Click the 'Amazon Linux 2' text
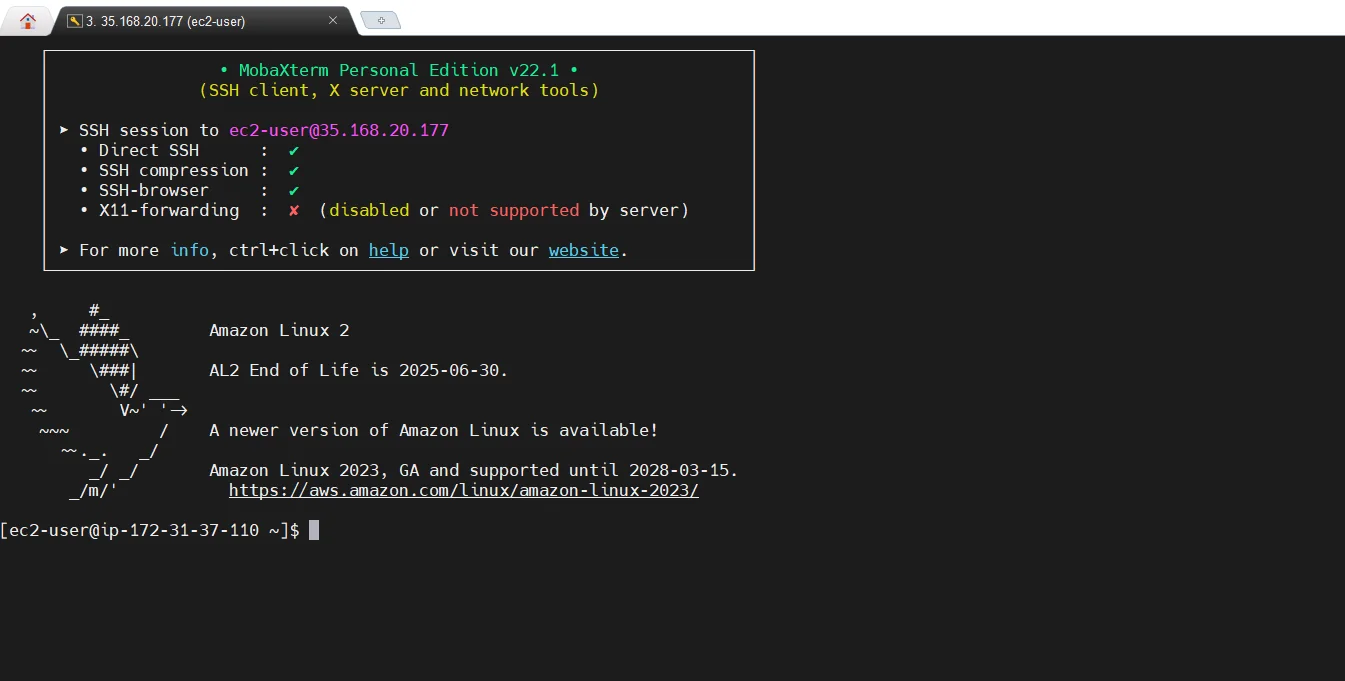 tap(279, 330)
